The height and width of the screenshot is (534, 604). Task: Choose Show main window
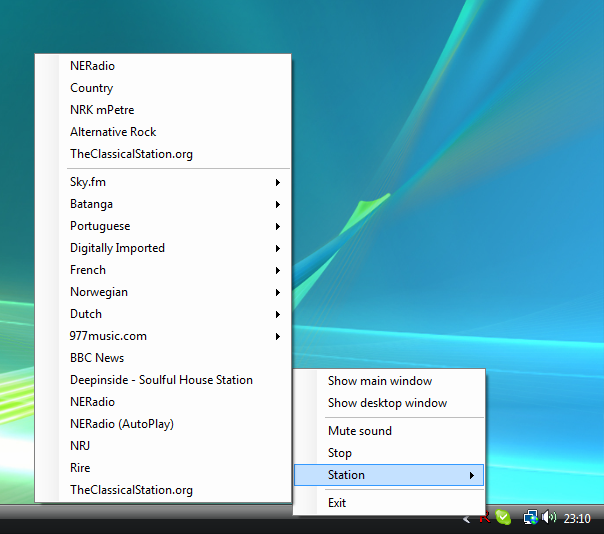click(x=389, y=381)
